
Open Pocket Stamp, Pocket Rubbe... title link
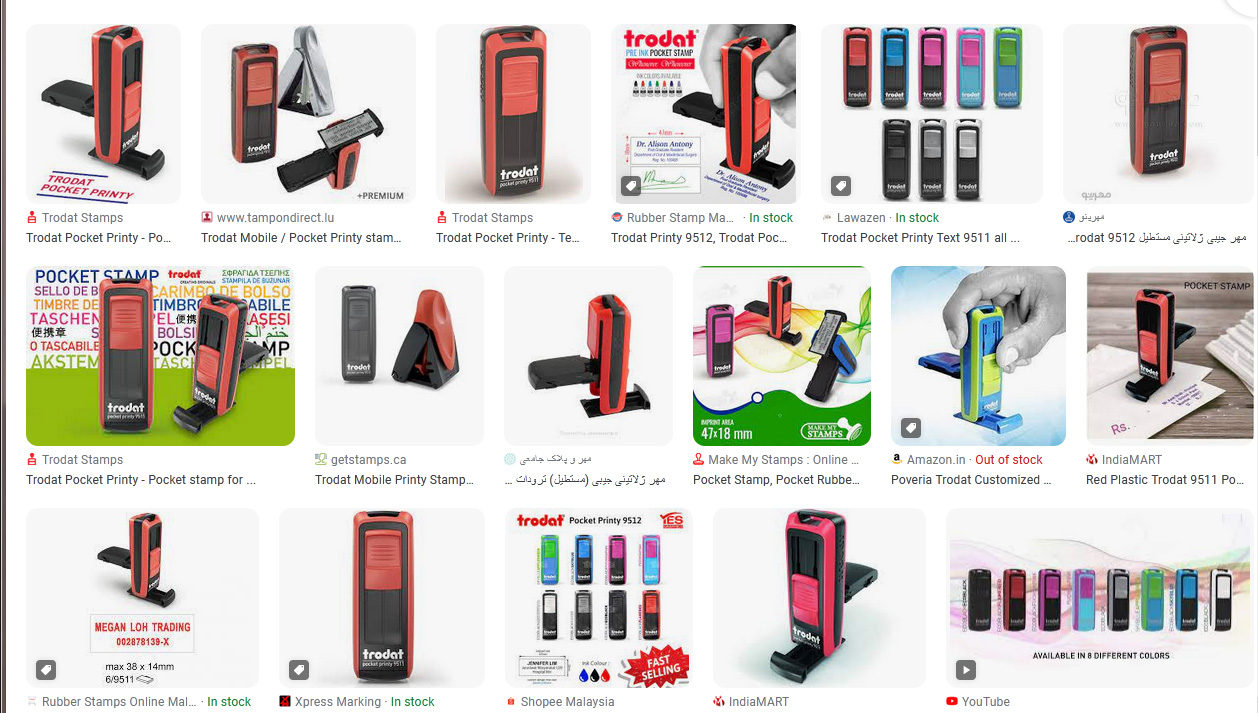(776, 480)
